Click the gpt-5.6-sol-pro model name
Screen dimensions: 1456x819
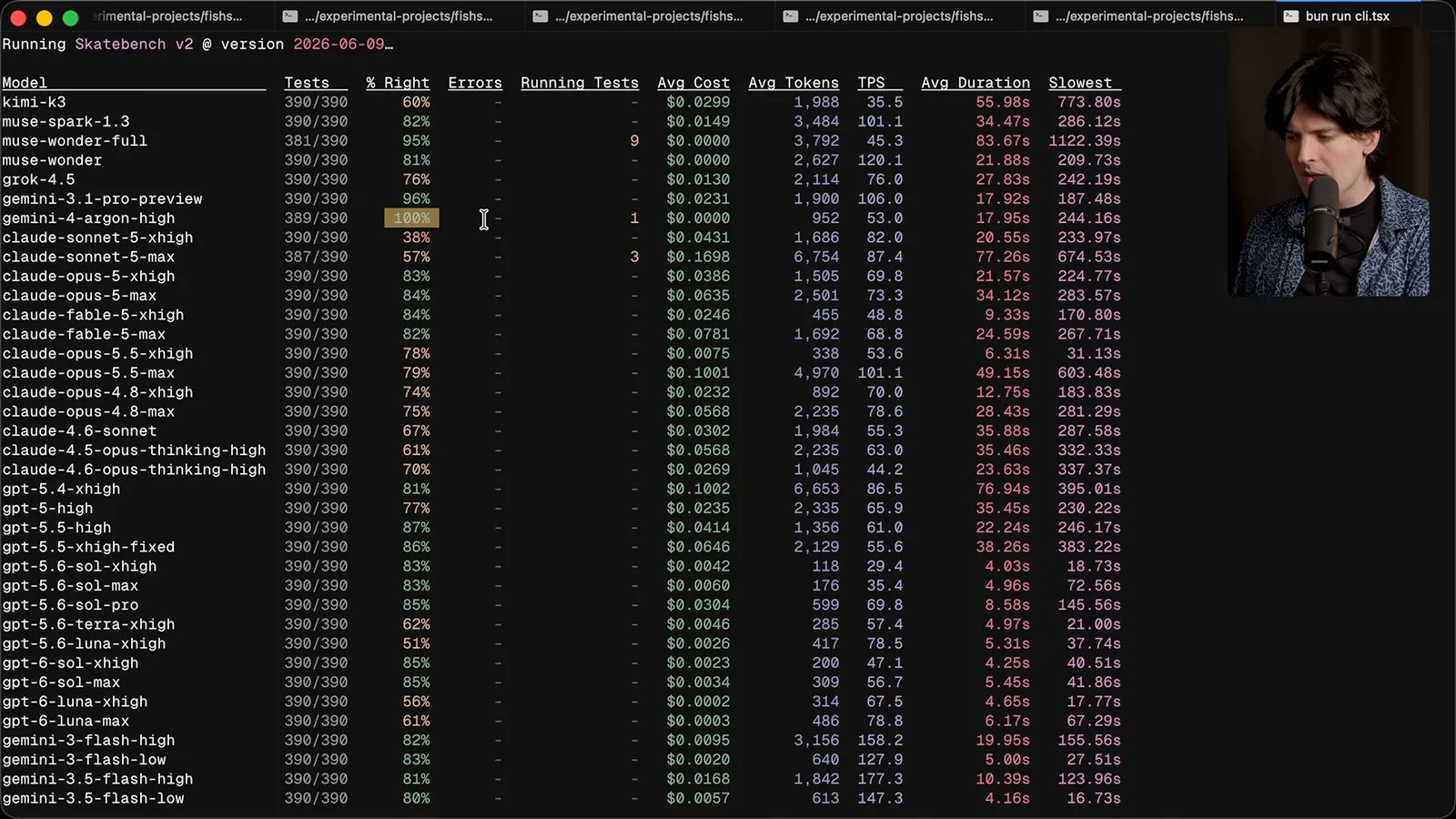pyautogui.click(x=70, y=605)
